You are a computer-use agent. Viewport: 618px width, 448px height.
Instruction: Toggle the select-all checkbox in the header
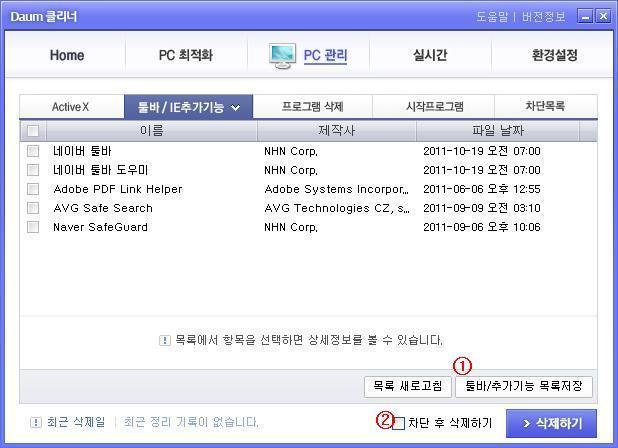[33, 131]
